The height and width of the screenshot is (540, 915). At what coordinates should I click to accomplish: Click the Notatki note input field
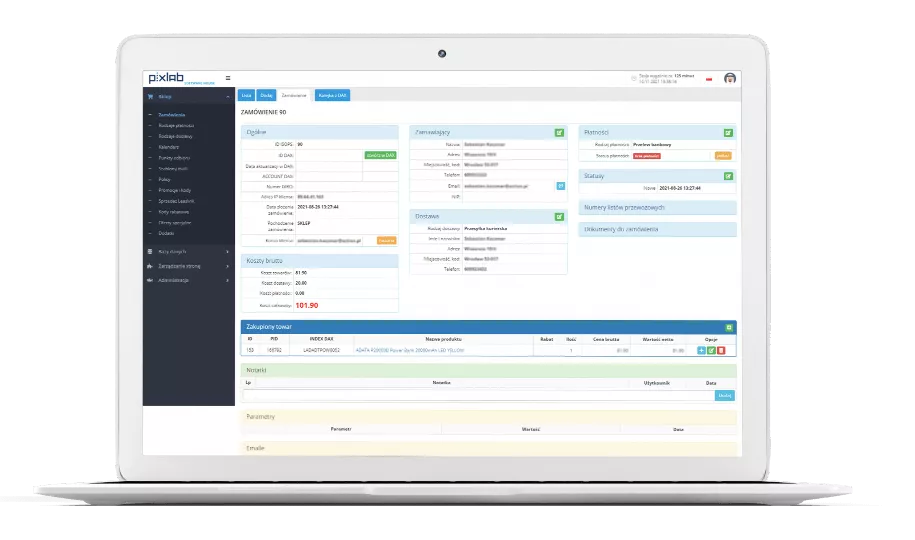(479, 396)
